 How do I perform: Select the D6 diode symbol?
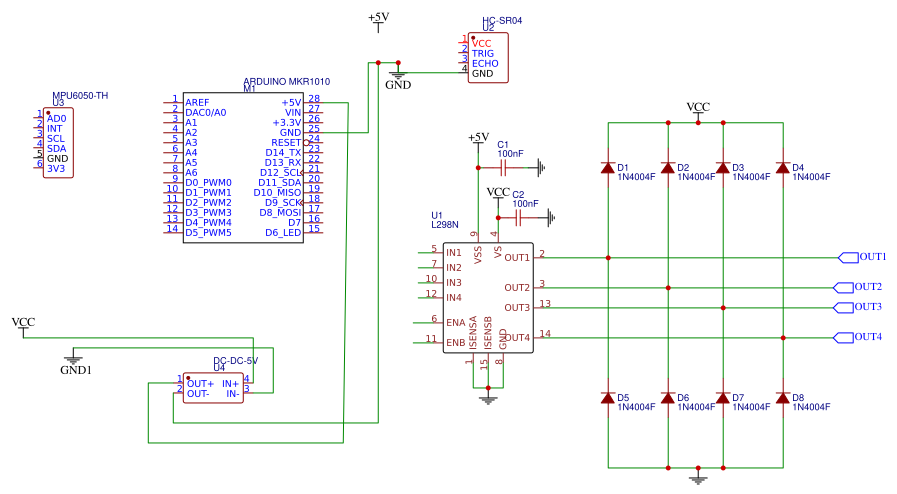pyautogui.click(x=668, y=397)
